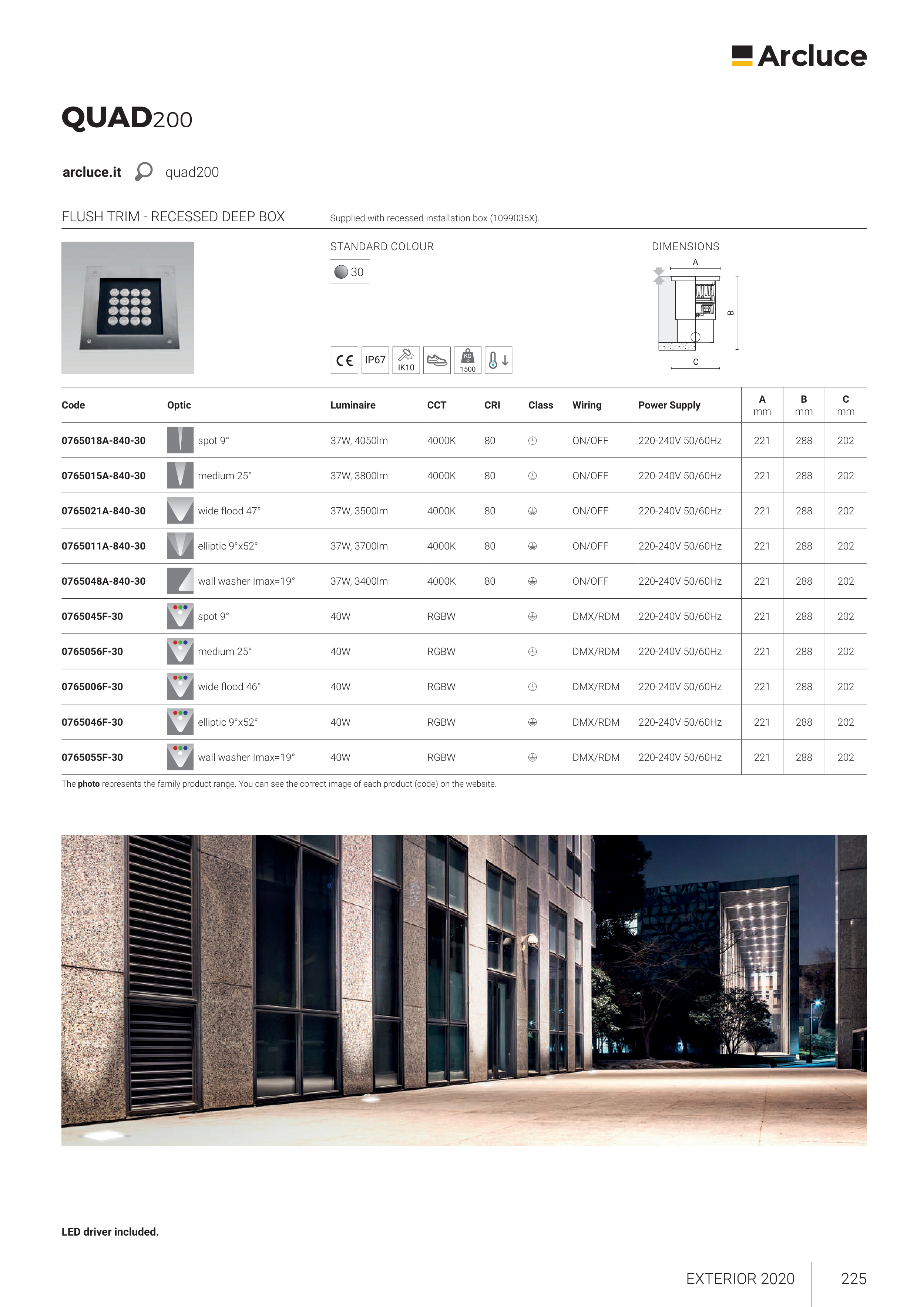
Task: Click the RGBW spot 9° optic icon
Action: tap(180, 616)
